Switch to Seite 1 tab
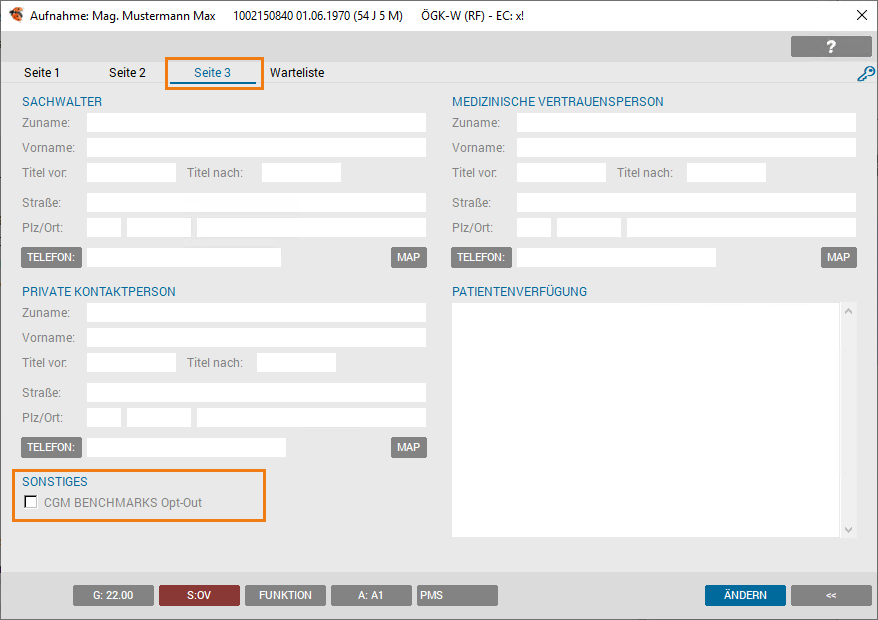 tap(42, 73)
